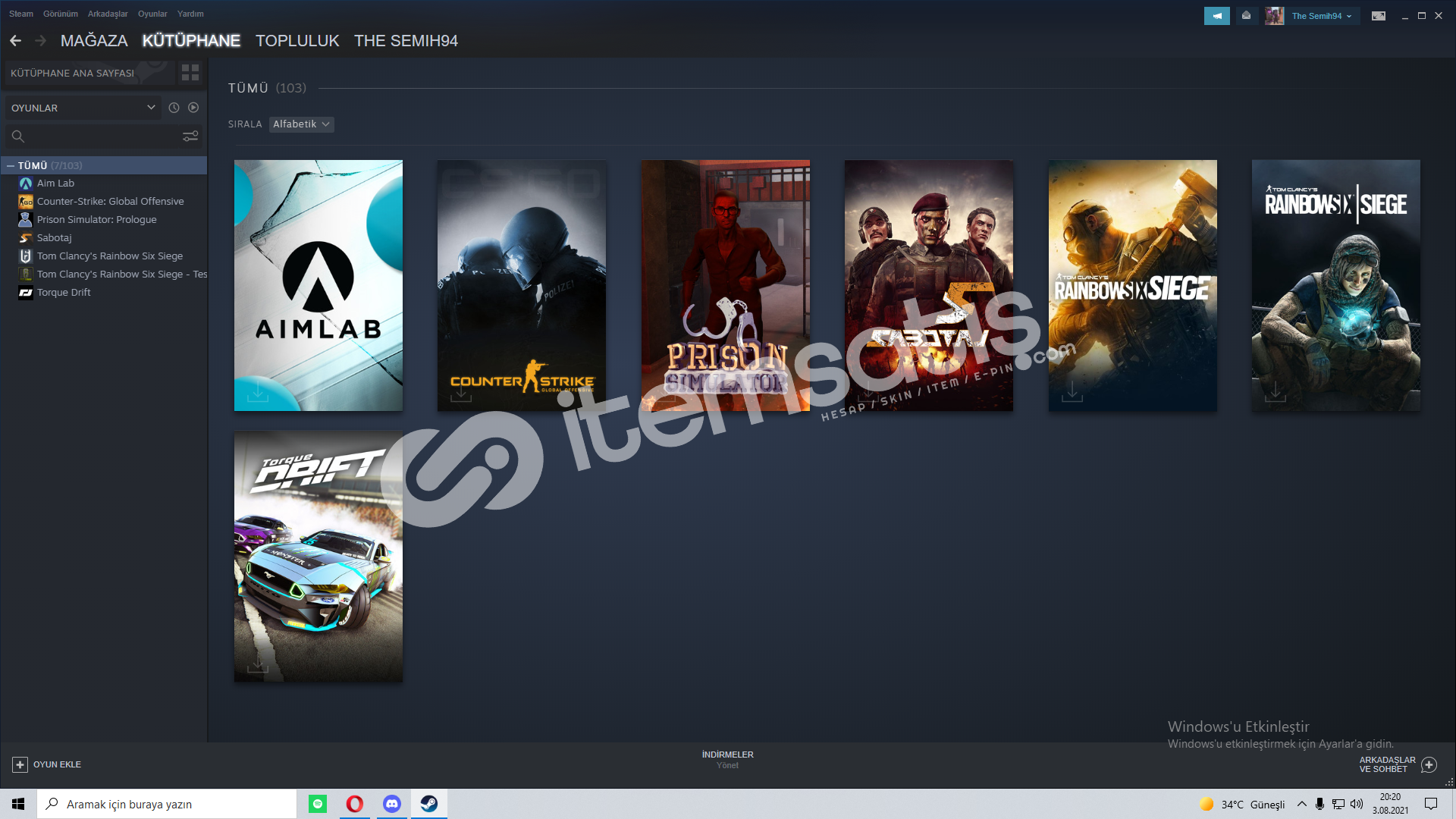Select Aim Lab in the sidebar
The width and height of the screenshot is (1456, 819).
point(55,184)
